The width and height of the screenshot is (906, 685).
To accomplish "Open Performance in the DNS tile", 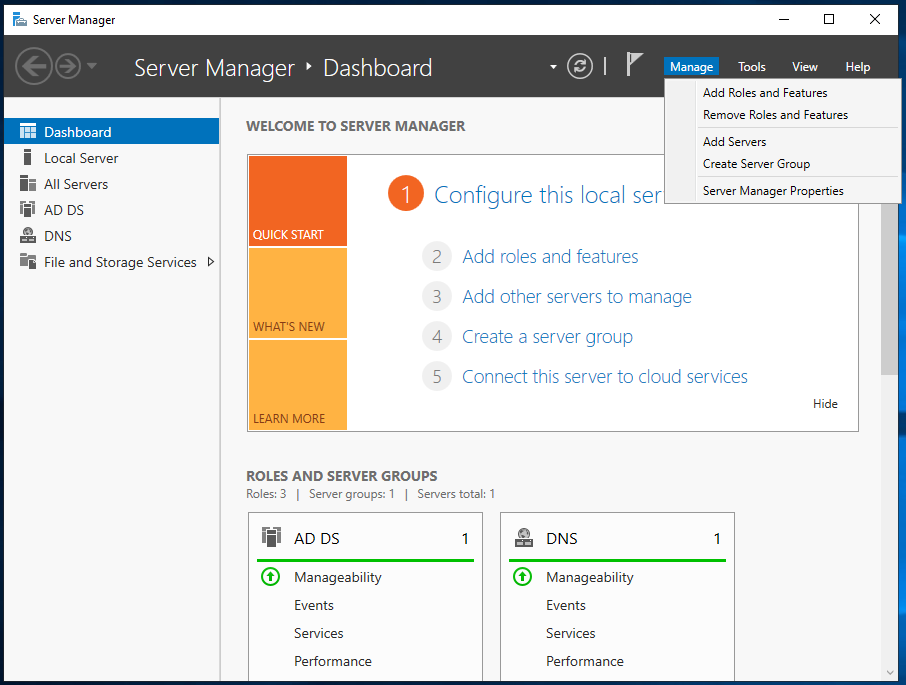I will point(585,661).
